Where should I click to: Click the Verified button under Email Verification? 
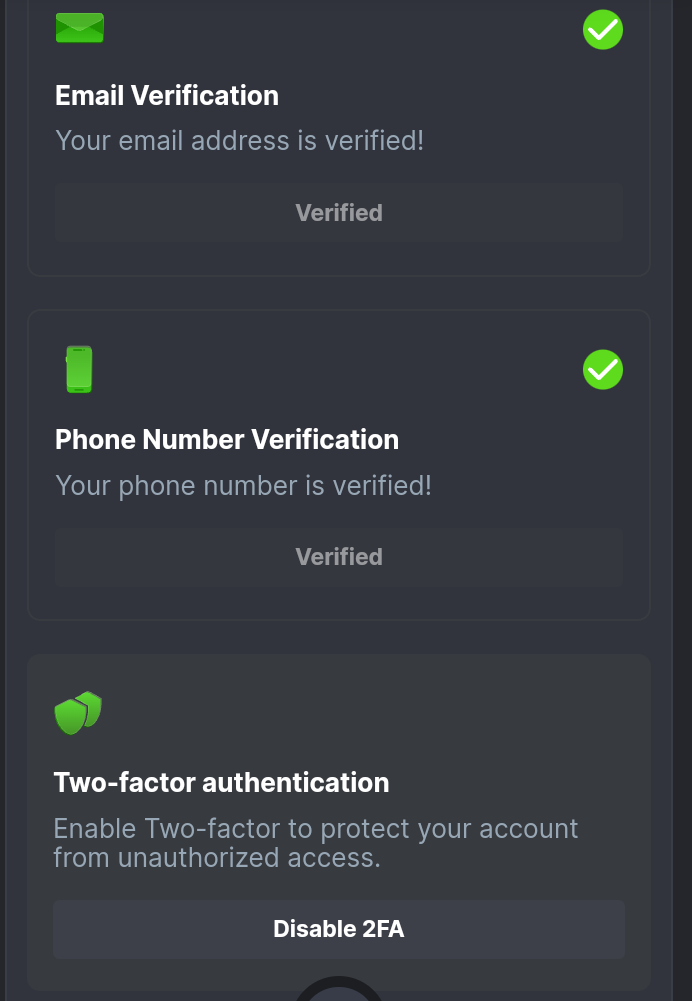click(x=339, y=213)
